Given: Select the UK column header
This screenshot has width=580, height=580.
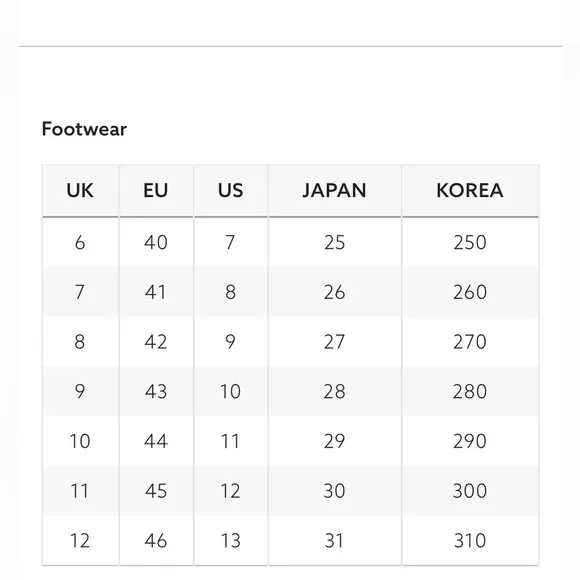Looking at the screenshot, I should pyautogui.click(x=80, y=191).
